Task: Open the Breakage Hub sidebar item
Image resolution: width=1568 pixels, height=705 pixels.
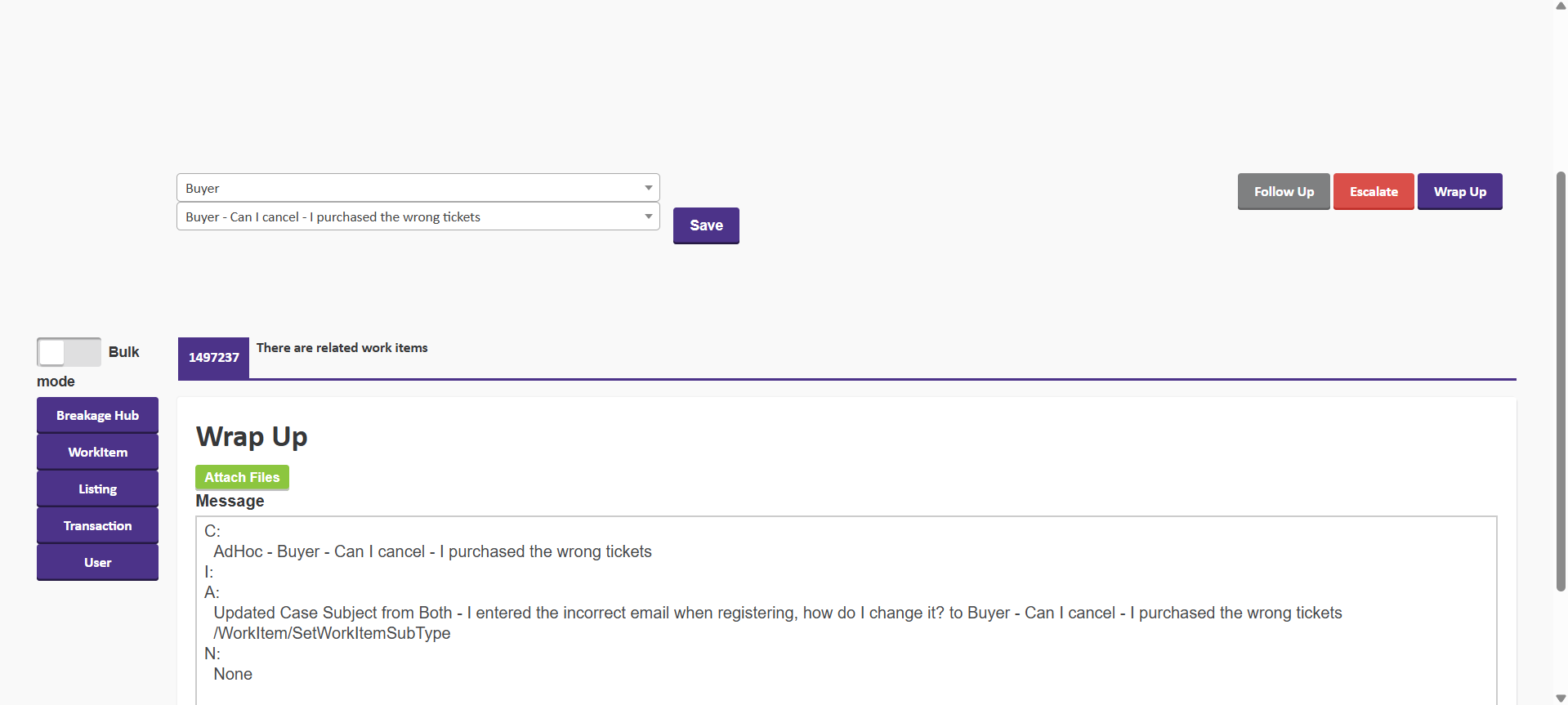Action: 97,415
